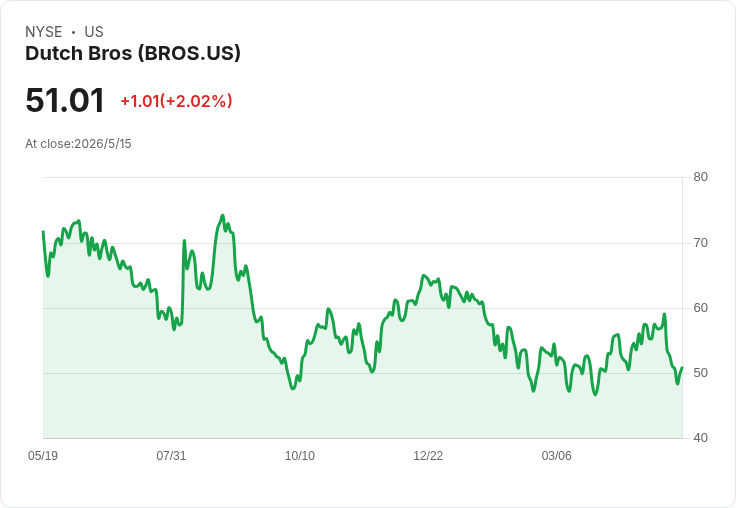
Task: Click the 51.01 current price
Action: point(65,100)
